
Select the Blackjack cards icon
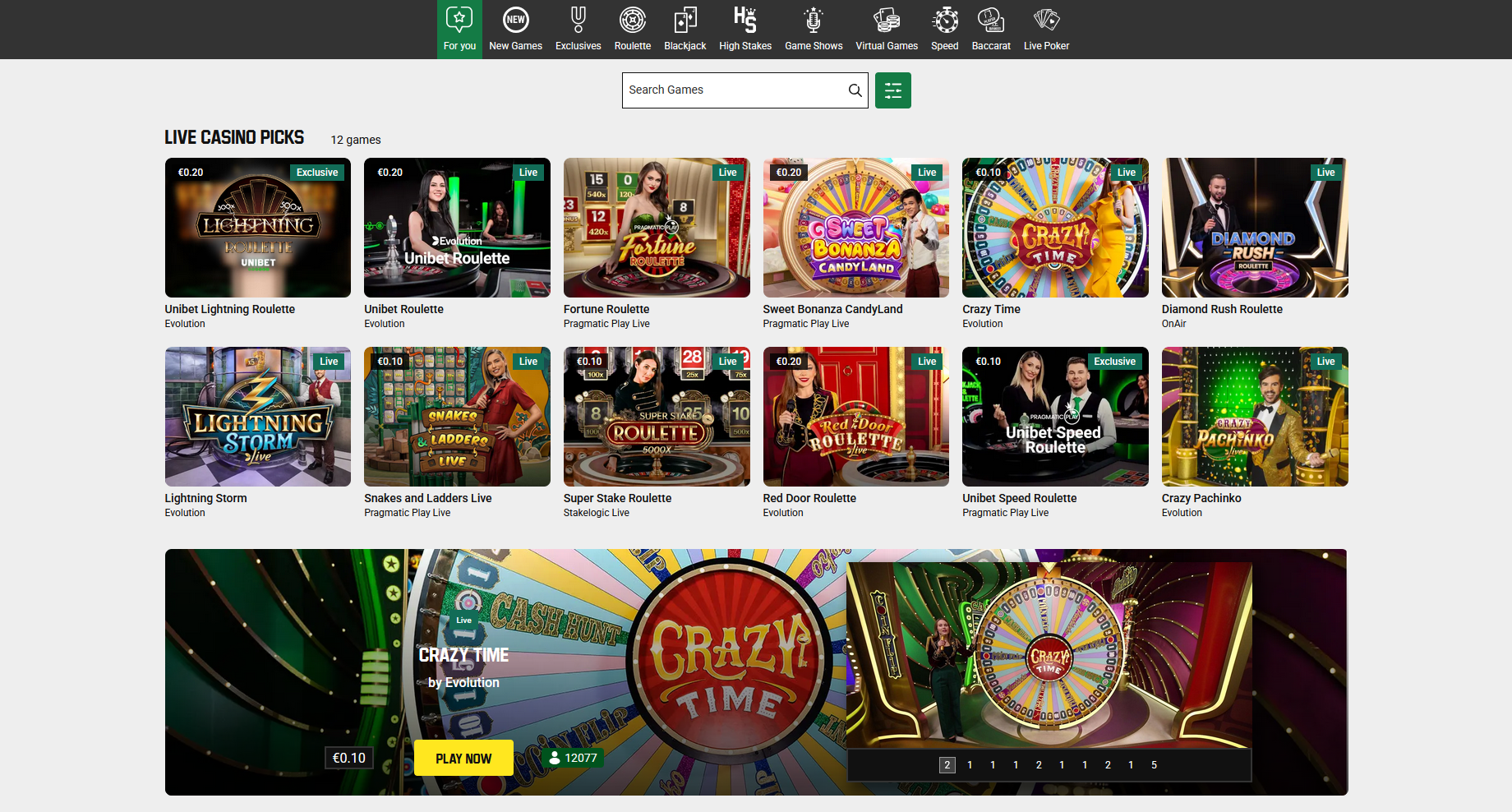click(x=685, y=20)
